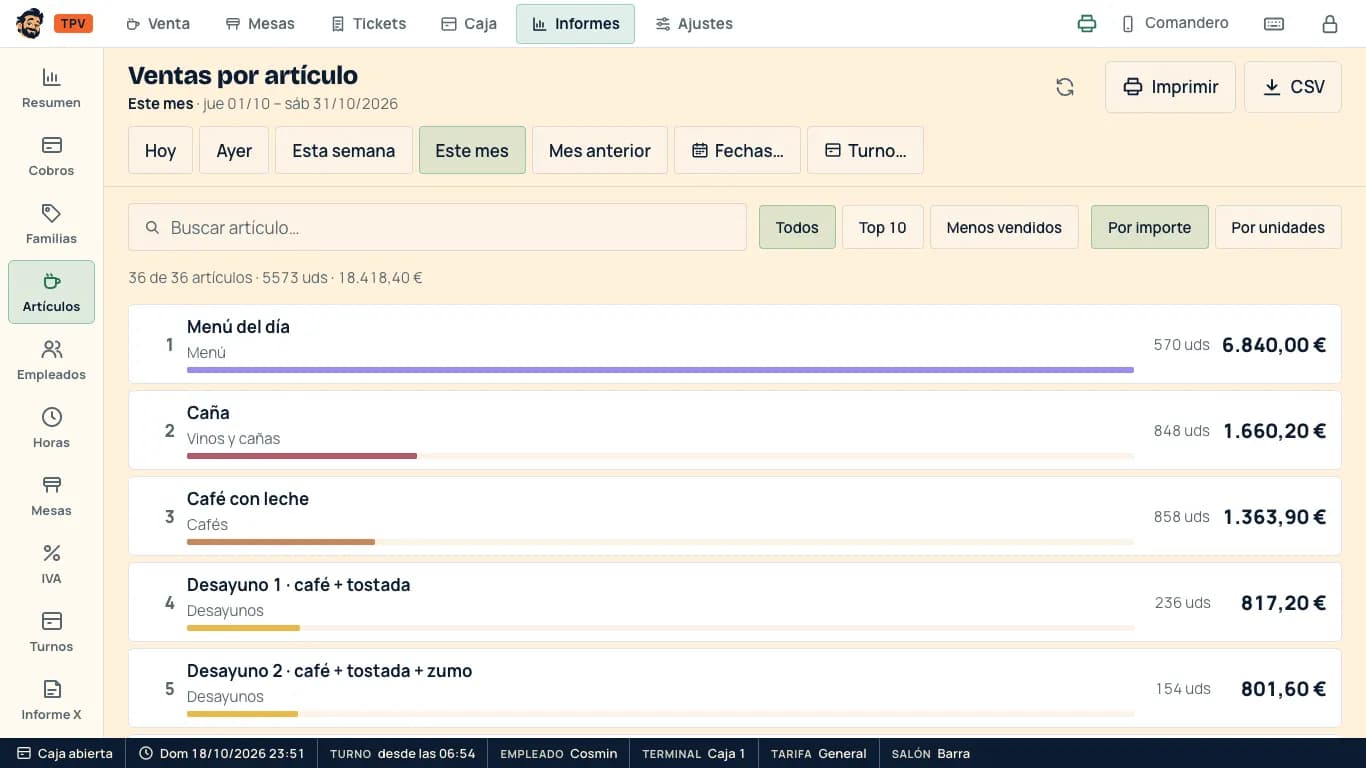Open Familias in the sidebar
This screenshot has height=768, width=1366.
coord(51,224)
